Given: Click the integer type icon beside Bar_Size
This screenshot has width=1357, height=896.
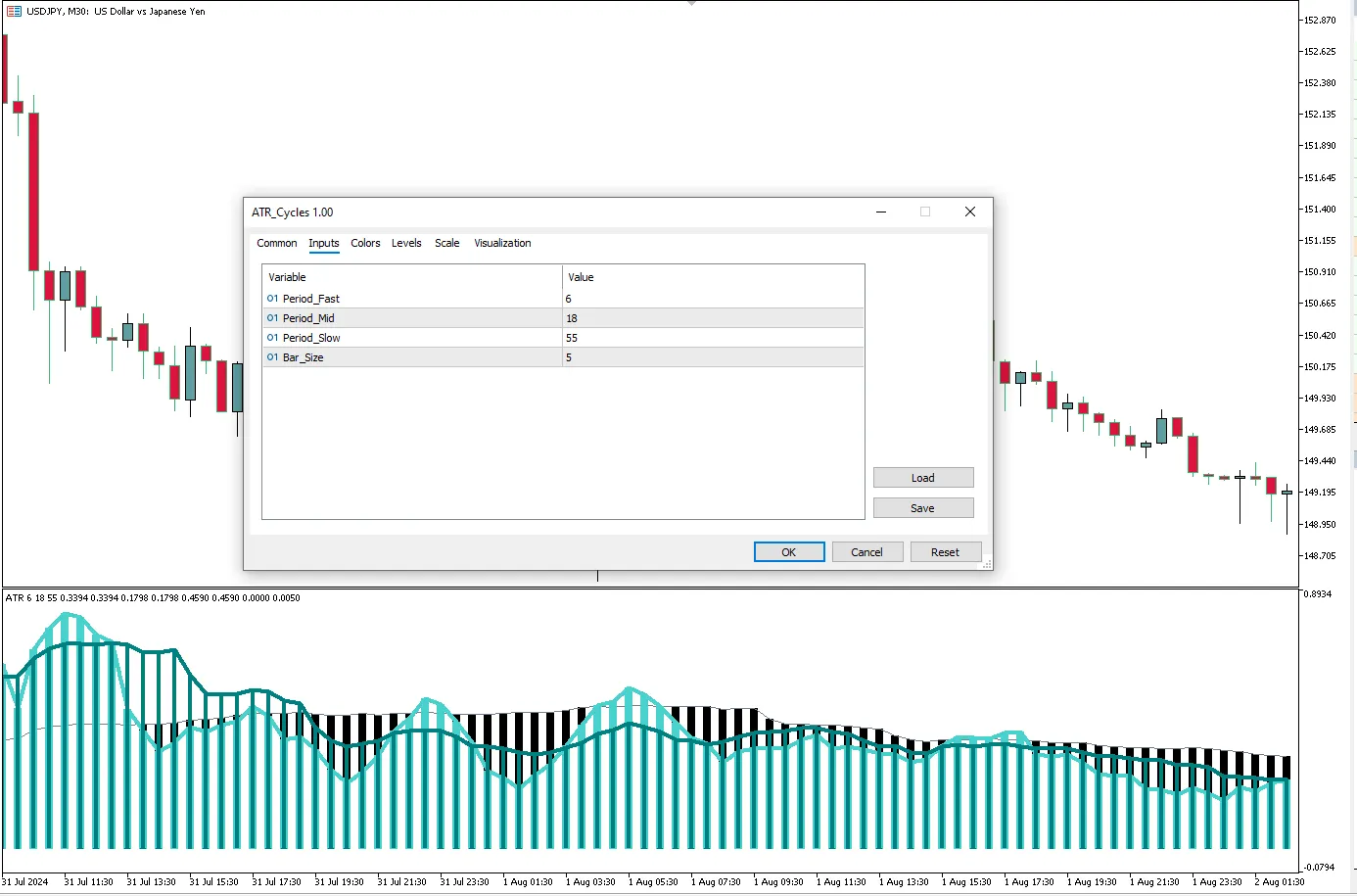Looking at the screenshot, I should point(272,357).
